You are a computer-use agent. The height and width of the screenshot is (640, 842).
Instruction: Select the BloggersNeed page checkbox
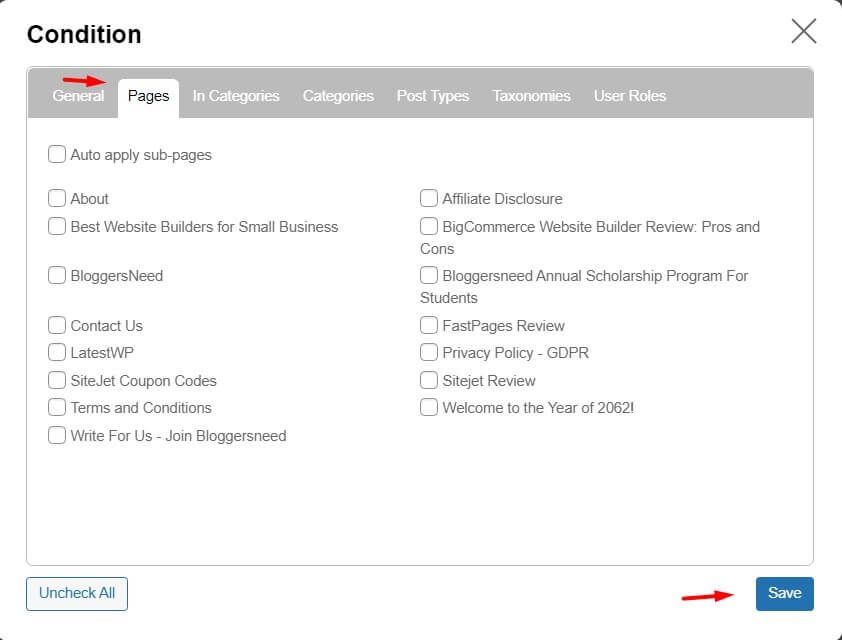(x=57, y=276)
